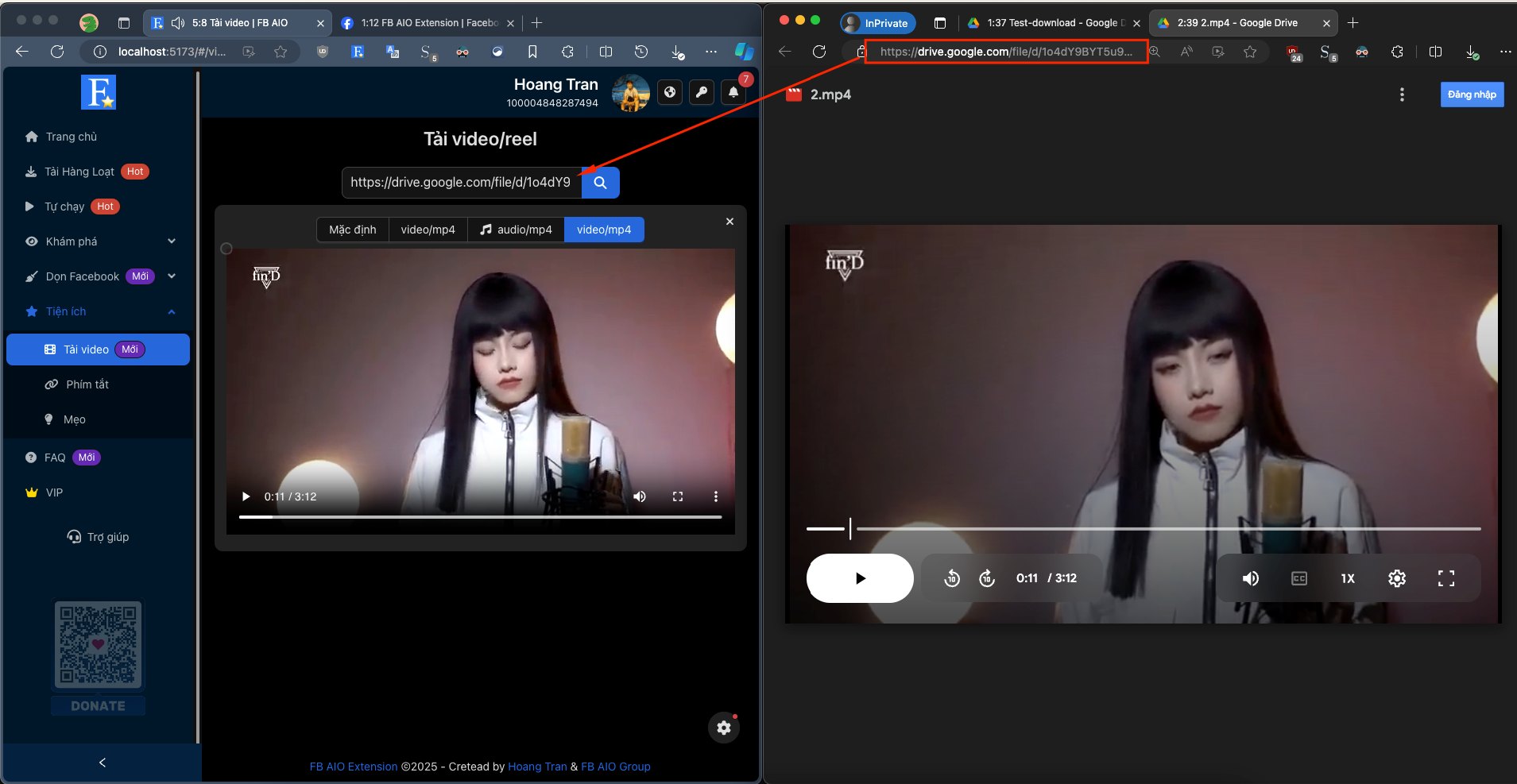Open more options menu in Google Drive header
1517x784 pixels.
[1402, 95]
